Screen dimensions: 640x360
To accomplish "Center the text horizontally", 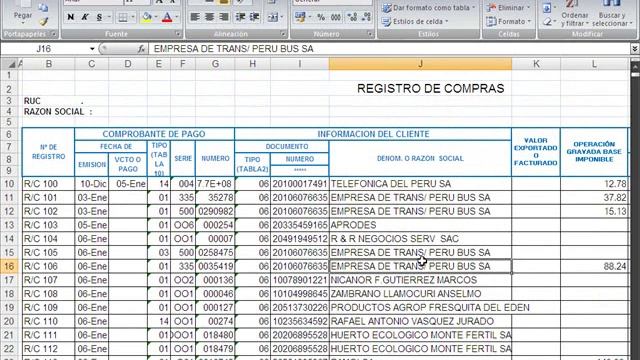I will 209,17.
